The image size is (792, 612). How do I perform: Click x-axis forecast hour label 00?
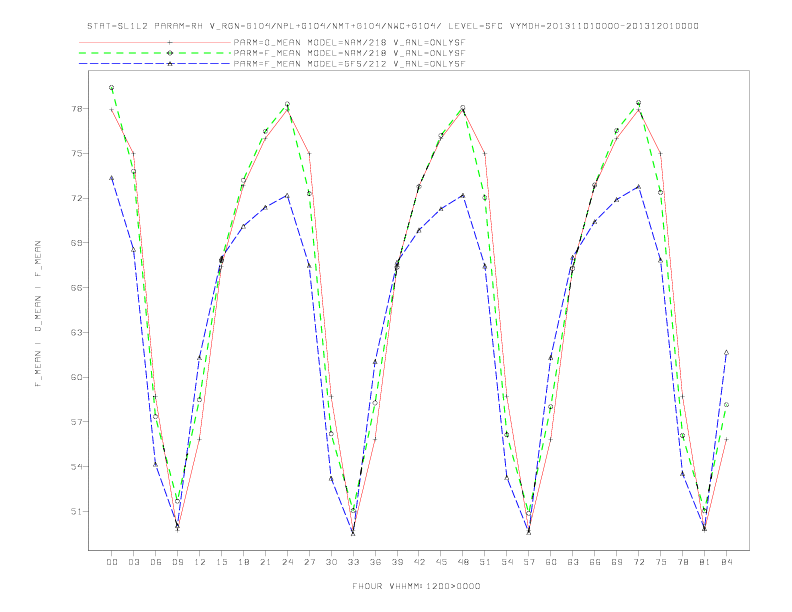pos(112,562)
